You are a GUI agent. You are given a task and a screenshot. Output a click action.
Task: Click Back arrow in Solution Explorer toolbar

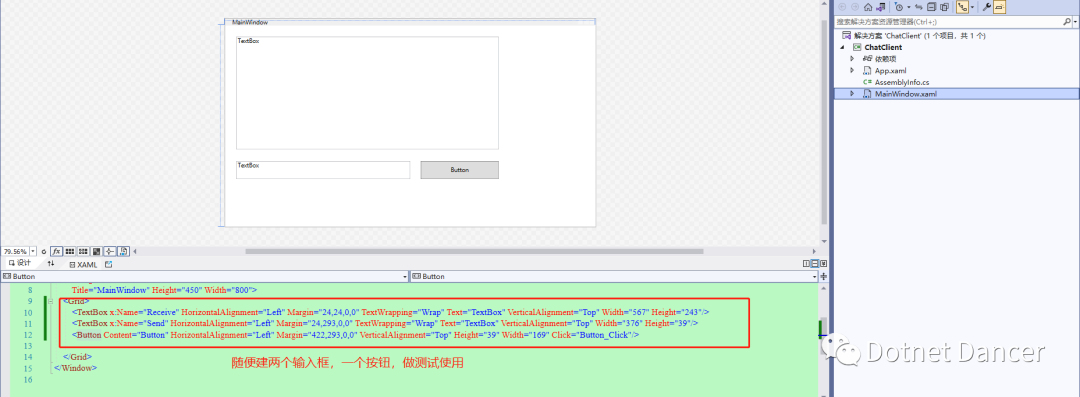[842, 7]
